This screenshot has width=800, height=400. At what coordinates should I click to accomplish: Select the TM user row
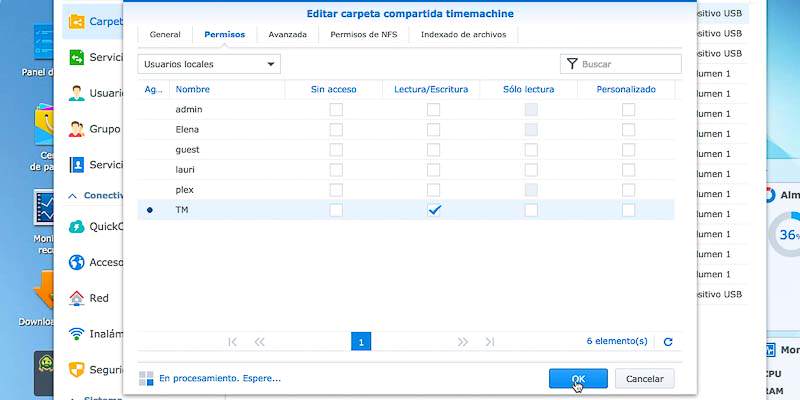click(406, 210)
